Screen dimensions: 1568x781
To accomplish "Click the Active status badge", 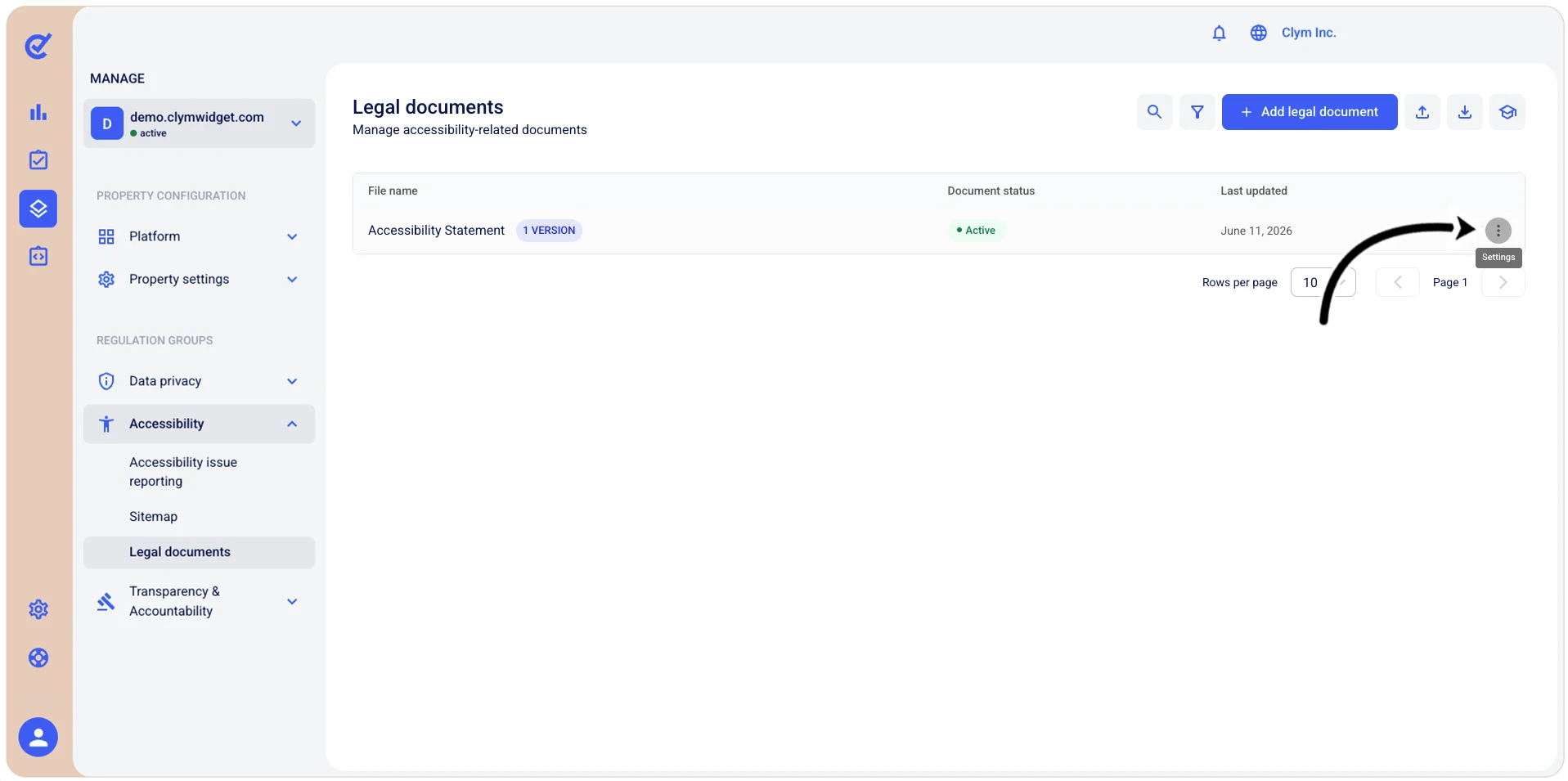I will [976, 231].
